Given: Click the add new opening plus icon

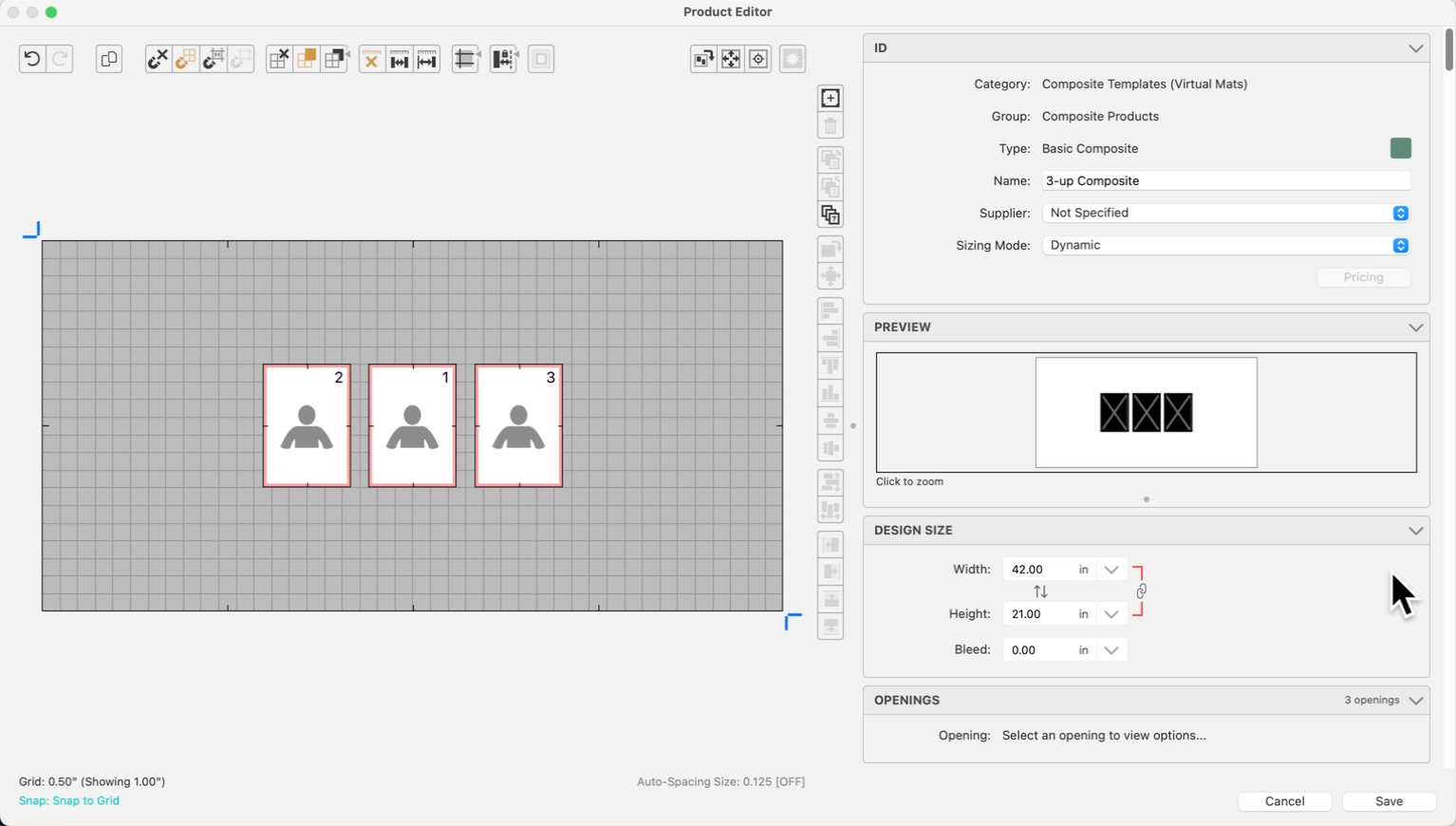Looking at the screenshot, I should click(831, 98).
